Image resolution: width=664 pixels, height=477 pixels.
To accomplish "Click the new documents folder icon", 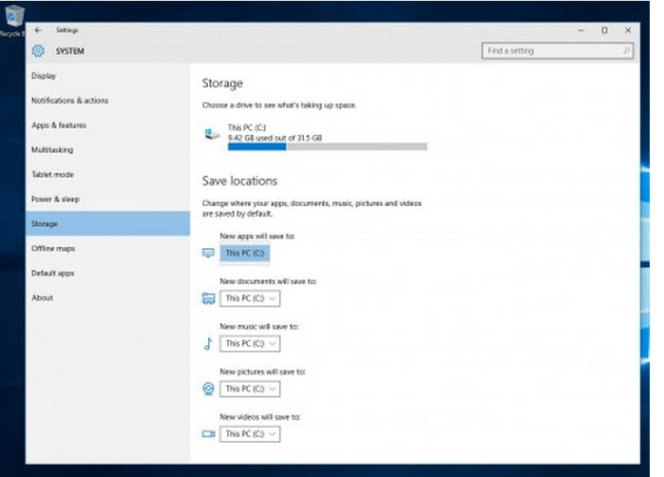I will [208, 298].
